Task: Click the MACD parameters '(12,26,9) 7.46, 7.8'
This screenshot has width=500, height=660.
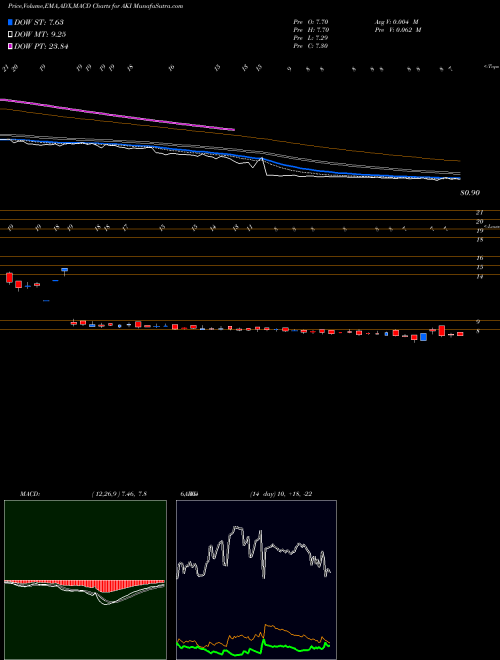Action: [x=119, y=494]
